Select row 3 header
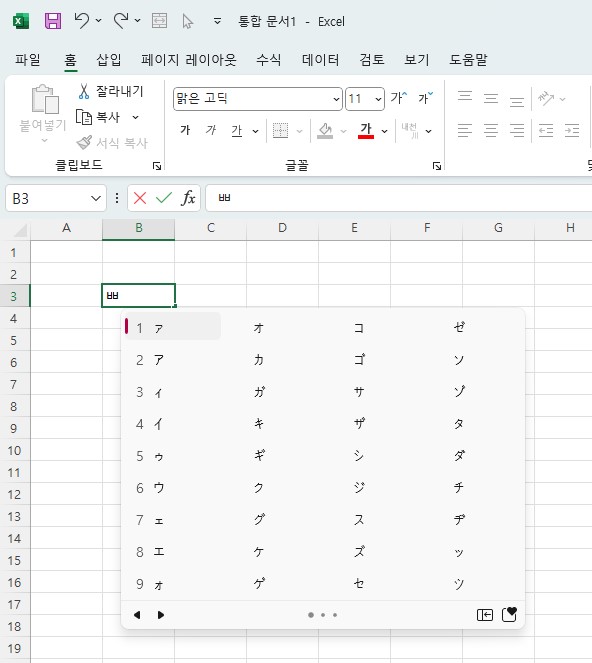The image size is (592, 663). pos(14,296)
